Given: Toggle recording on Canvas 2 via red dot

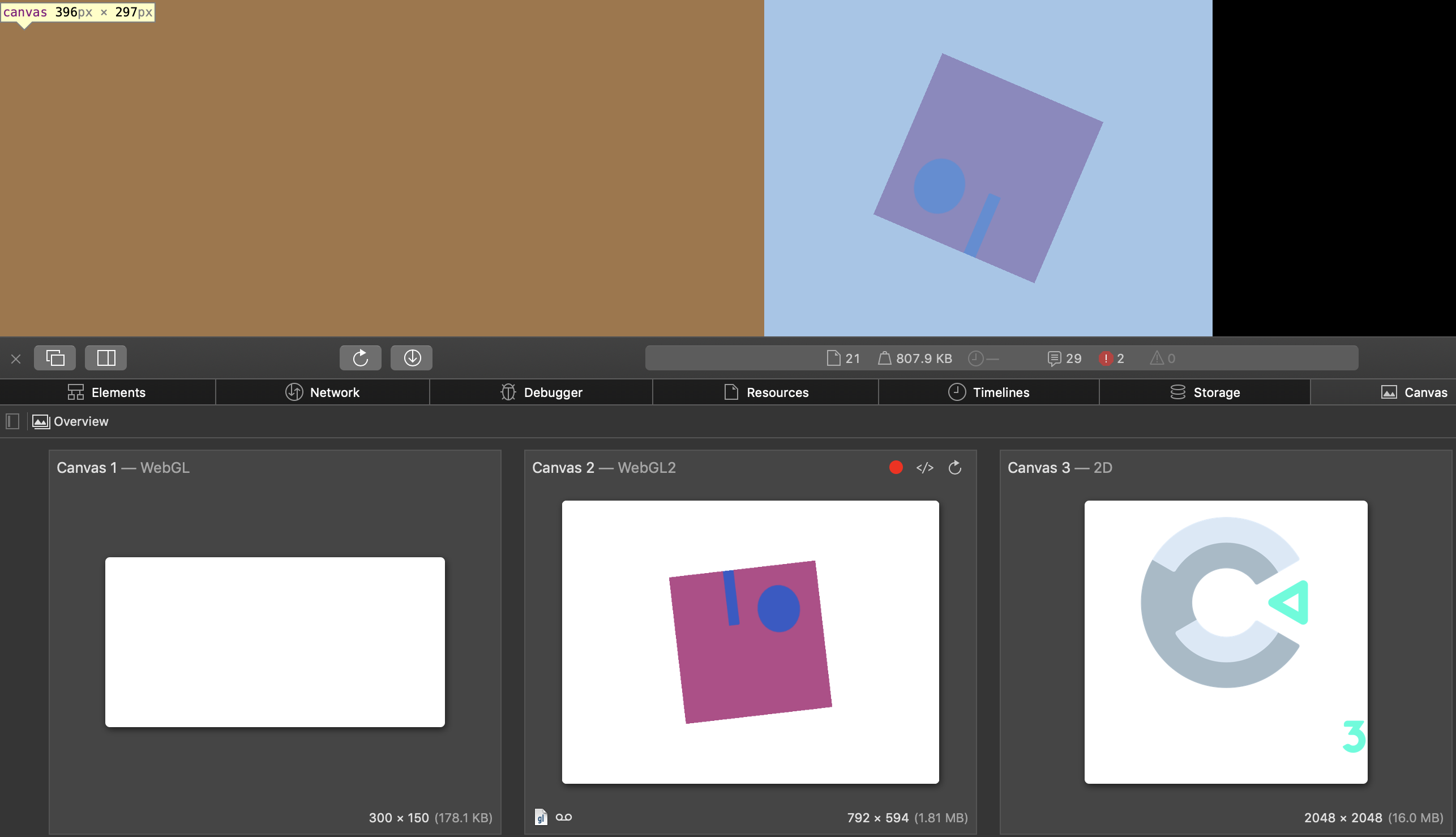Looking at the screenshot, I should (896, 467).
